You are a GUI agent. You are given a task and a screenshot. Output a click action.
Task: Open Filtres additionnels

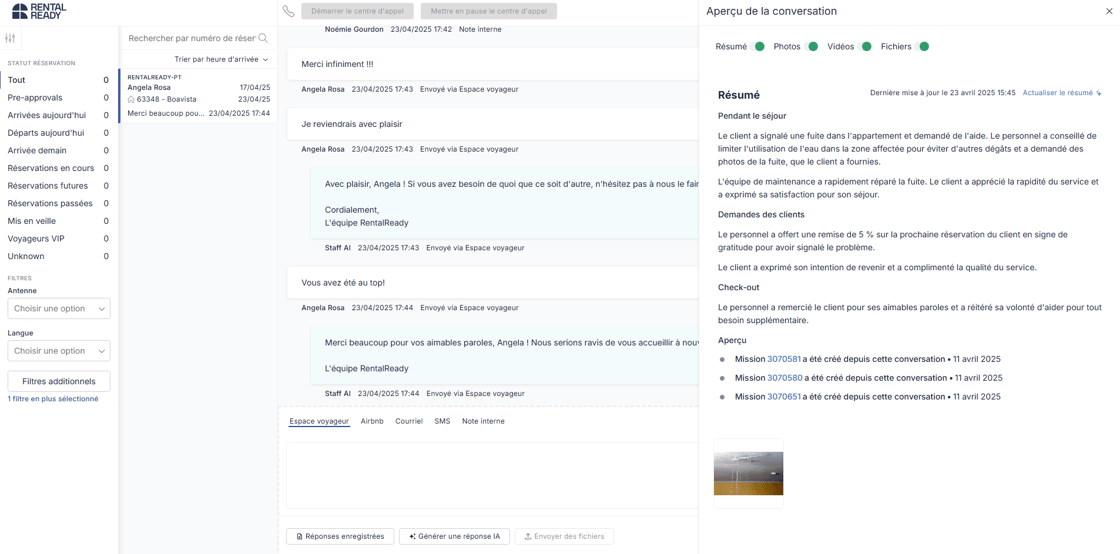59,381
